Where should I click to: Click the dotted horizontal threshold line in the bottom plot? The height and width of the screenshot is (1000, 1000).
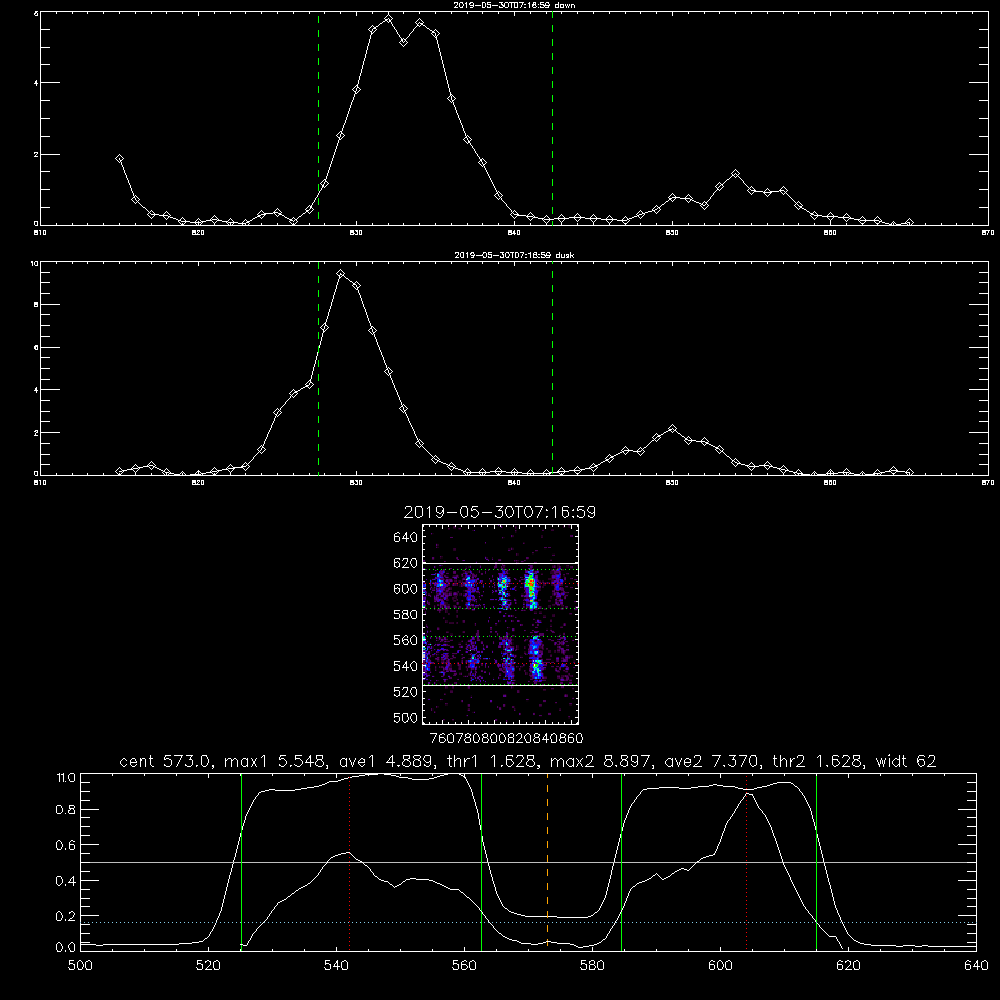tap(528, 923)
